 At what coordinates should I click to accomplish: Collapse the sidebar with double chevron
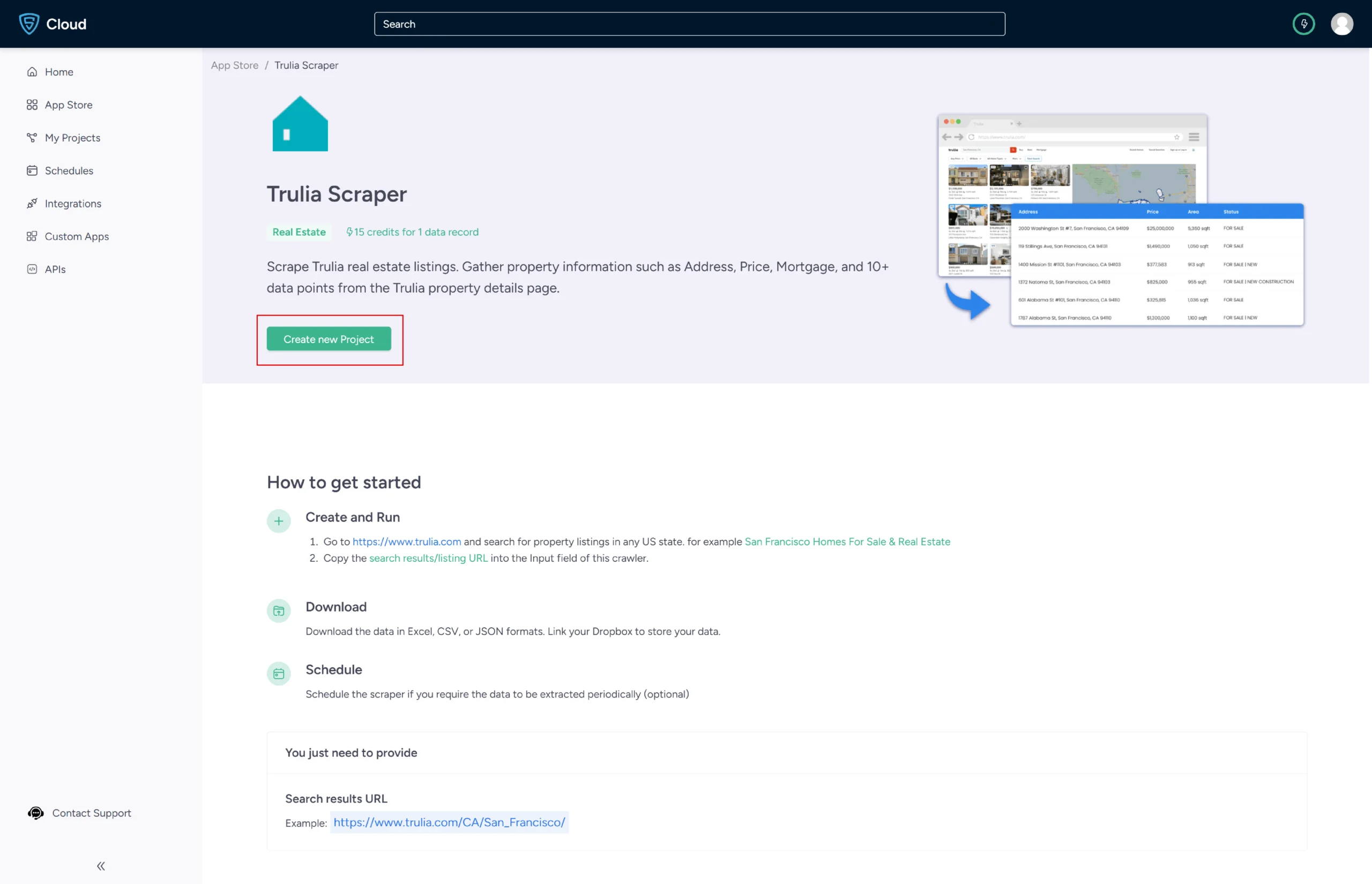click(x=101, y=866)
